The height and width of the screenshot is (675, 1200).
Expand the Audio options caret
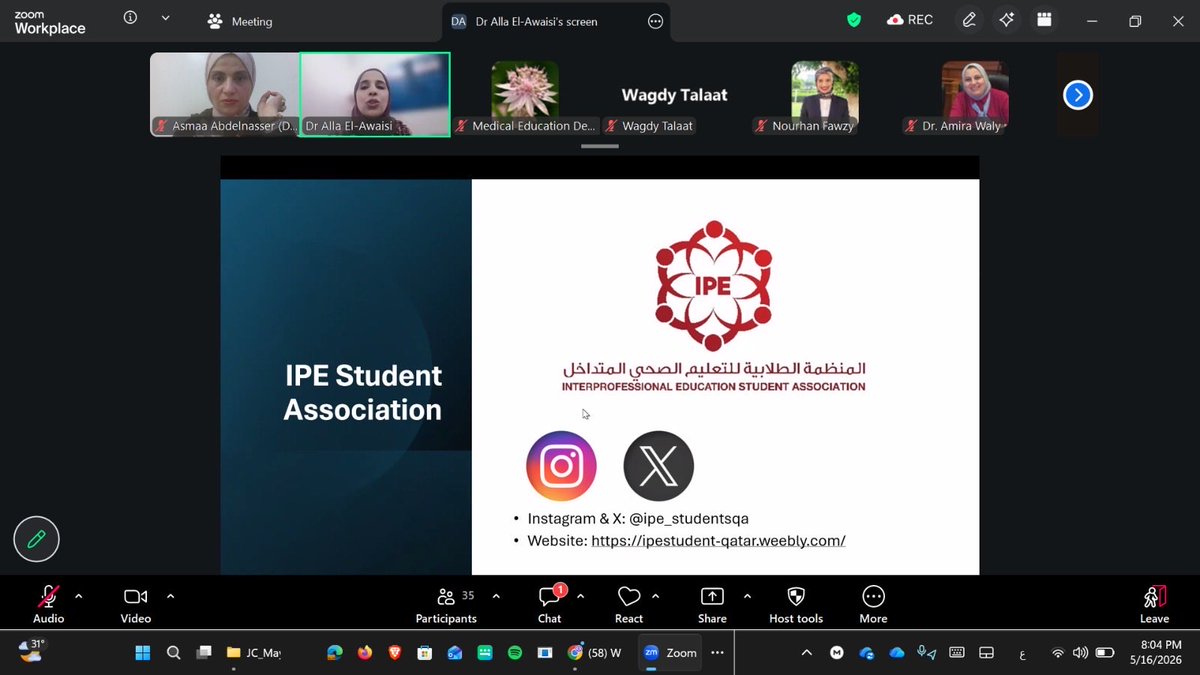pyautogui.click(x=79, y=596)
